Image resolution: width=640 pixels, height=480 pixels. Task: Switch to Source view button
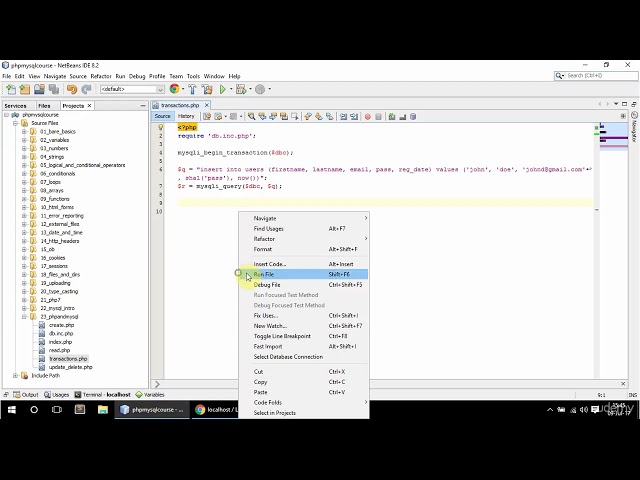coord(162,116)
